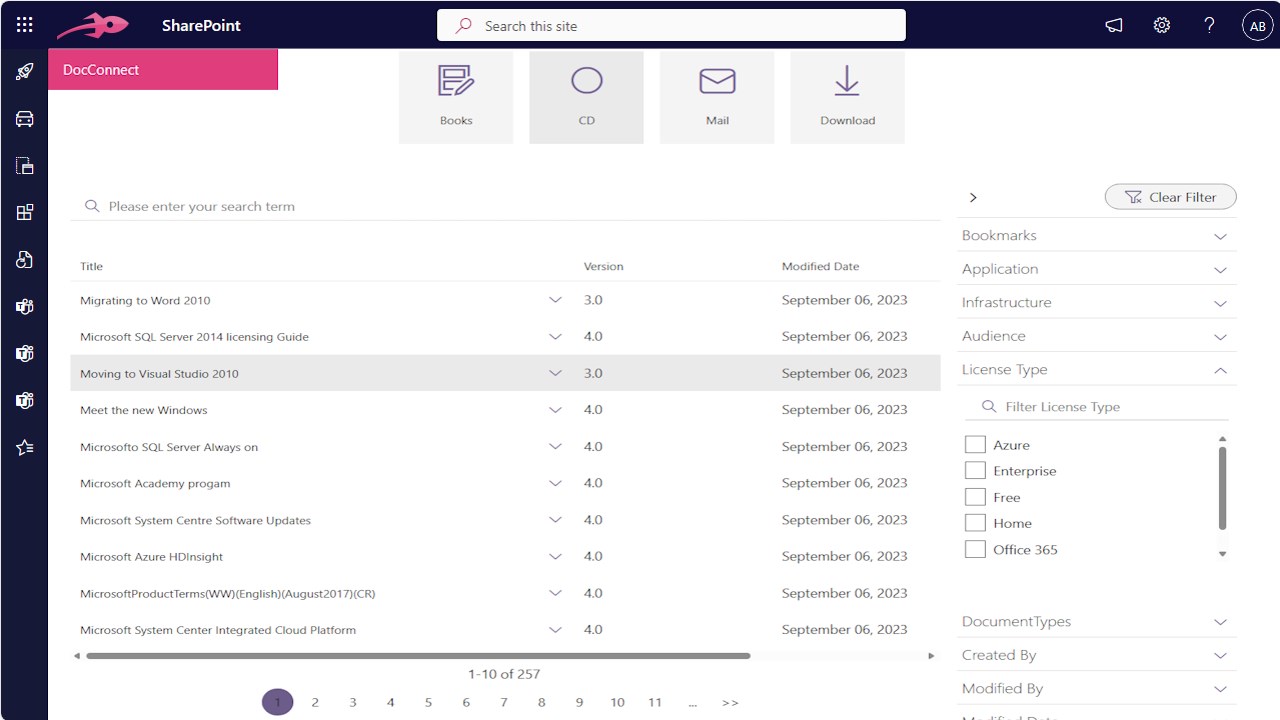Click the file with person icon in sidebar

24,259
